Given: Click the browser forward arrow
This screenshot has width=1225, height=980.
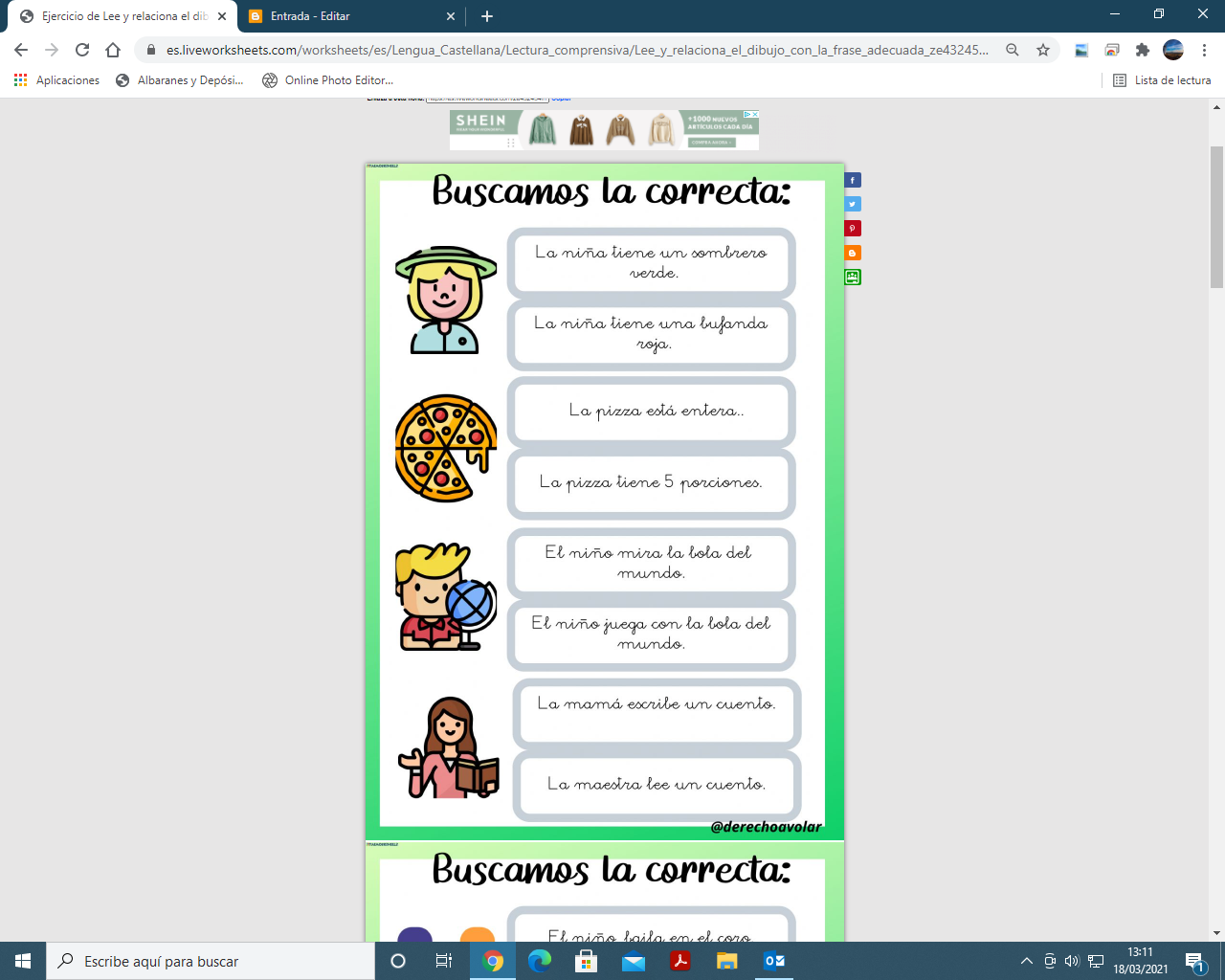Looking at the screenshot, I should pos(52,50).
